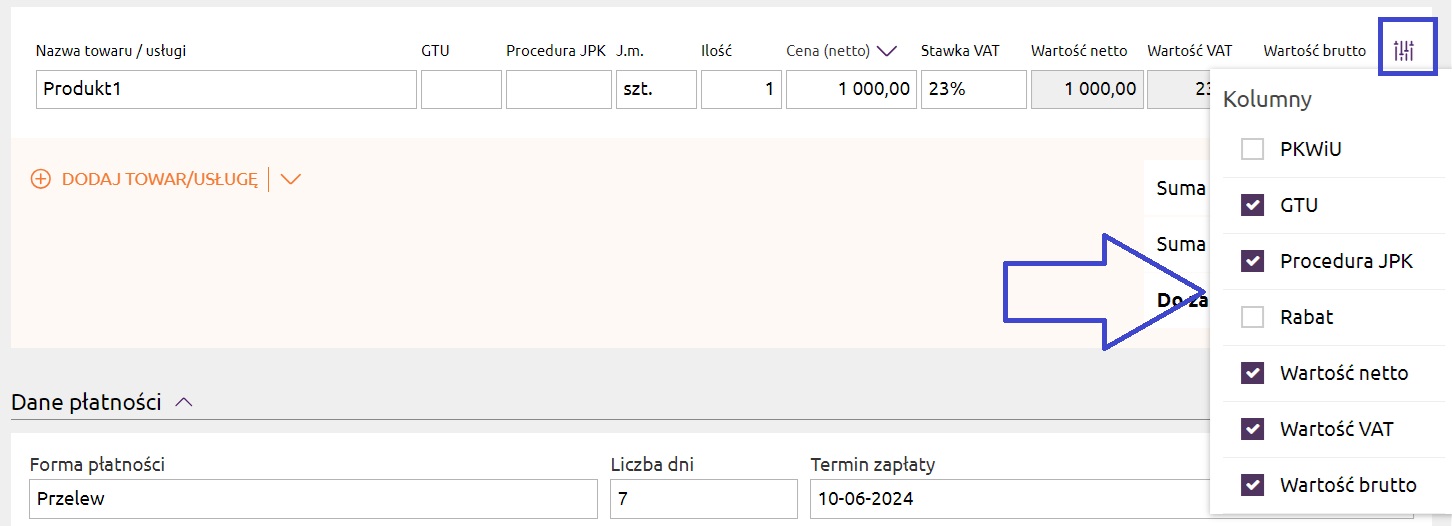Open the column settings sliders icon
This screenshot has height=526, width=1452.
tap(1404, 51)
